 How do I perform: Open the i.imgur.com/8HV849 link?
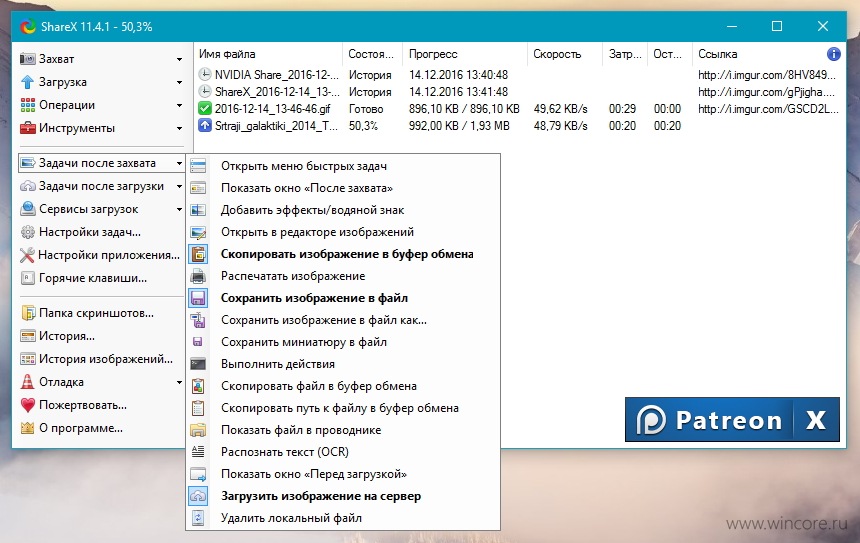767,75
